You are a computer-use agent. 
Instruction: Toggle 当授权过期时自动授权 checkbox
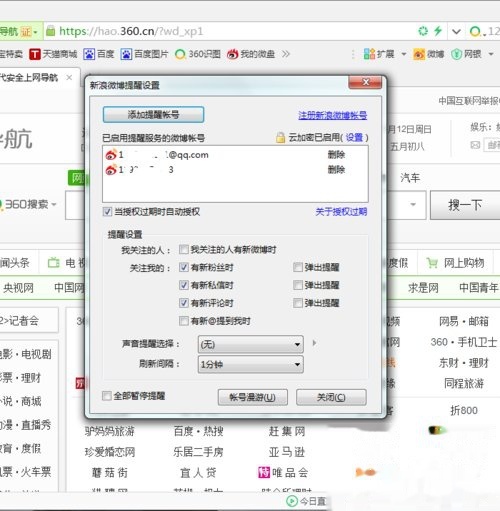[107, 212]
